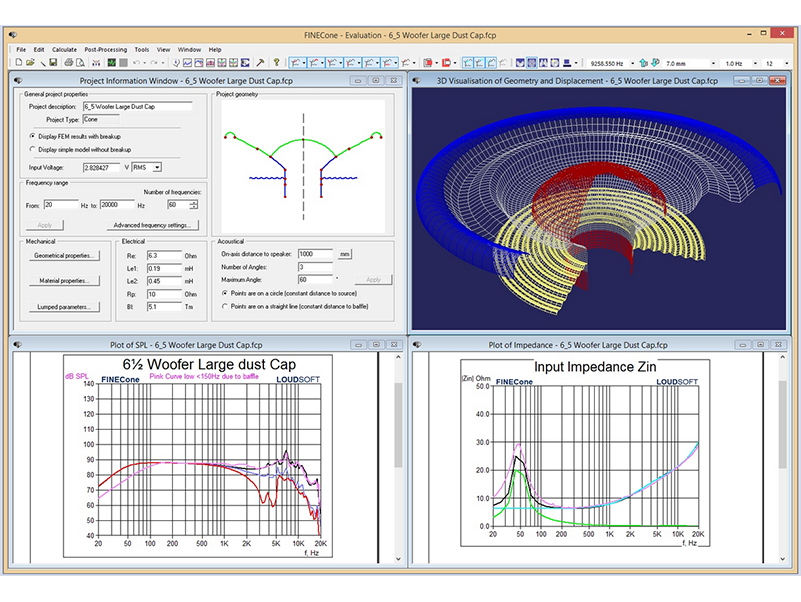
Task: Click the New project icon in toolbar
Action: tap(20, 63)
